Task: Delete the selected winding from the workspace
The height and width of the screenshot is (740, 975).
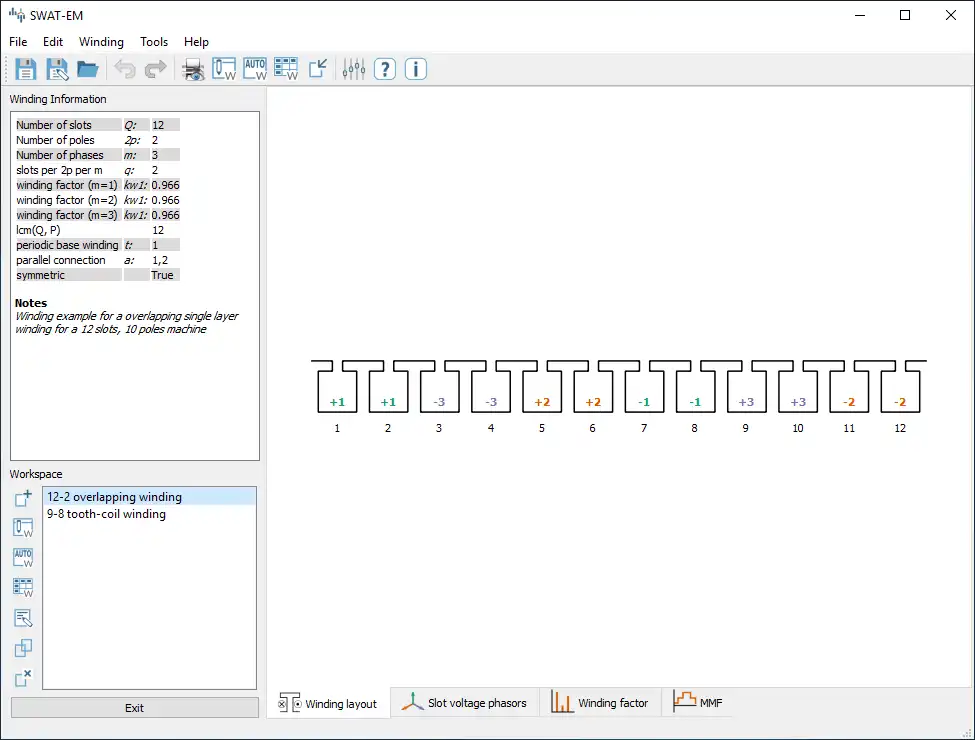Action: point(23,679)
